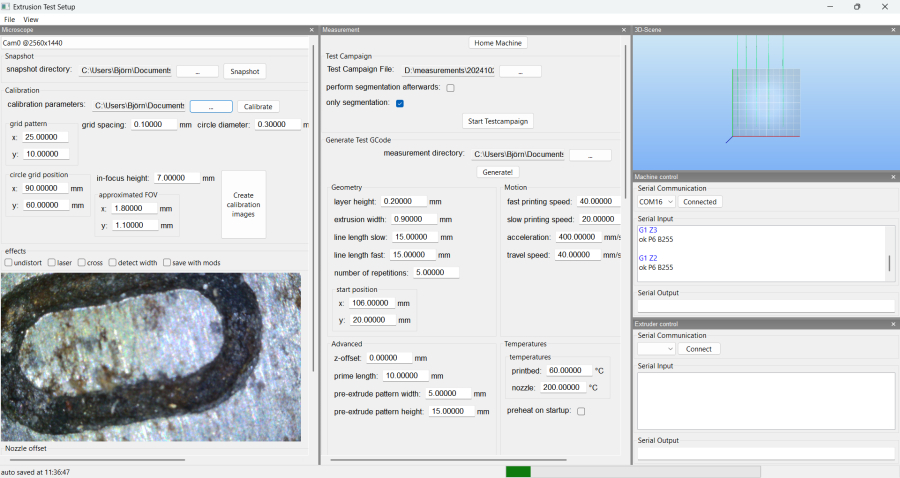This screenshot has width=900, height=478.
Task: Close the 3D-Scene panel
Action: [x=893, y=30]
